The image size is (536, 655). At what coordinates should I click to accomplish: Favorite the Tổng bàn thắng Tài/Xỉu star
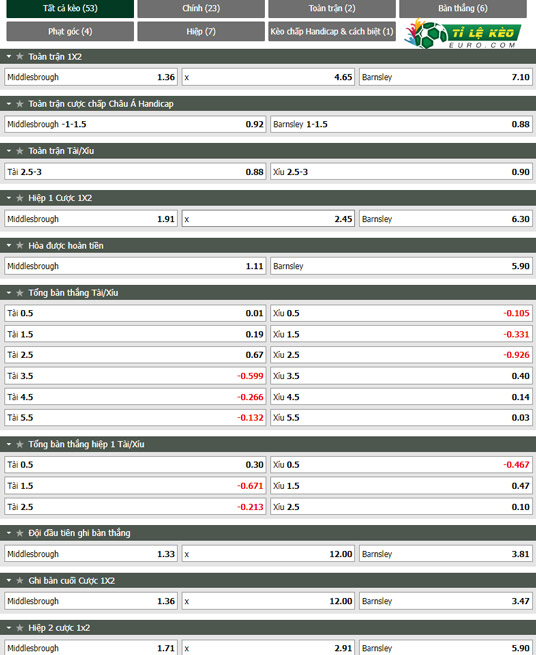point(20,293)
